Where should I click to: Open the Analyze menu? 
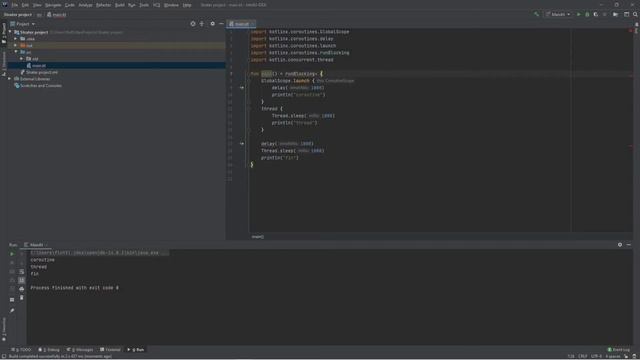pos(85,5)
